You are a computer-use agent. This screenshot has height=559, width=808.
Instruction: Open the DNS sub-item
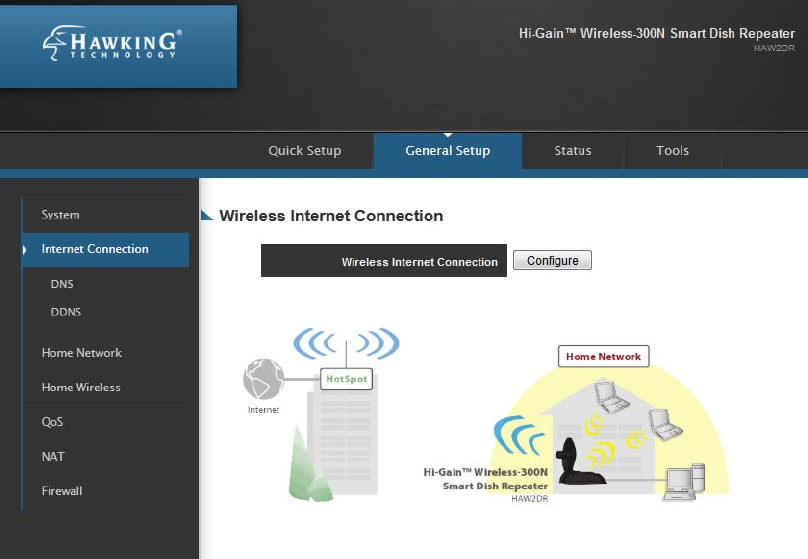pyautogui.click(x=62, y=284)
